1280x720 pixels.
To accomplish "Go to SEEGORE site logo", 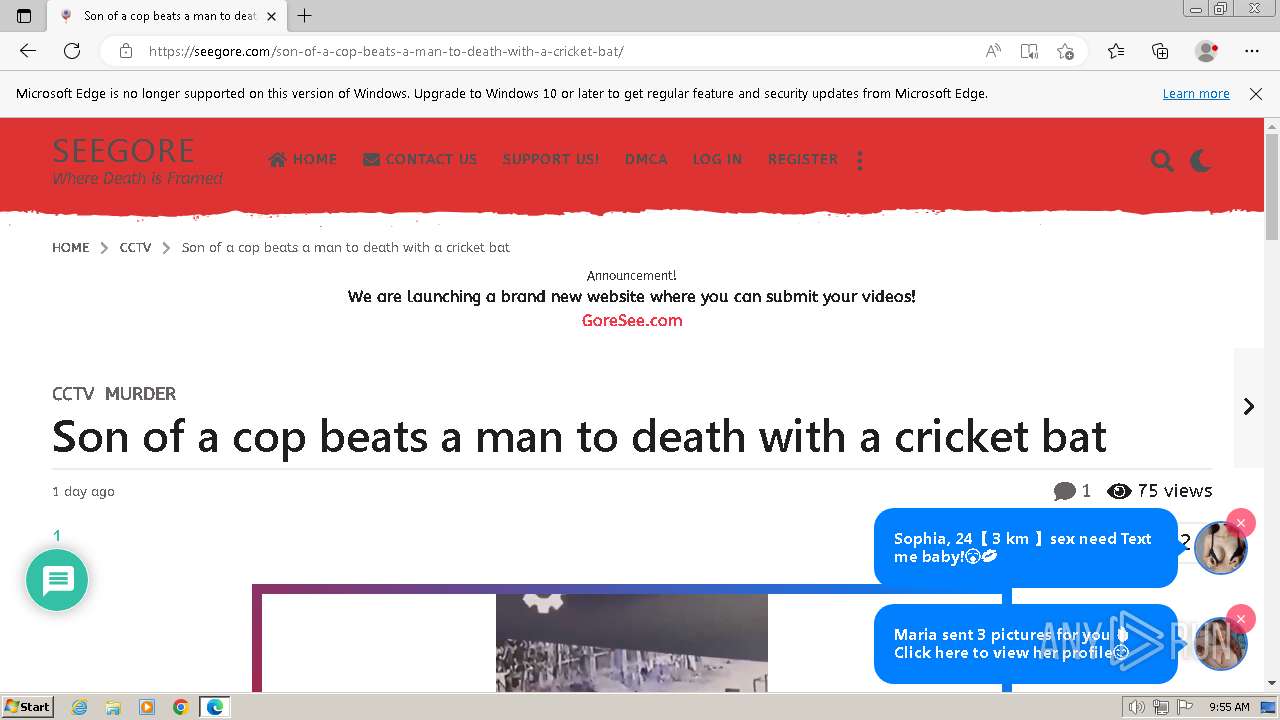I will point(123,150).
